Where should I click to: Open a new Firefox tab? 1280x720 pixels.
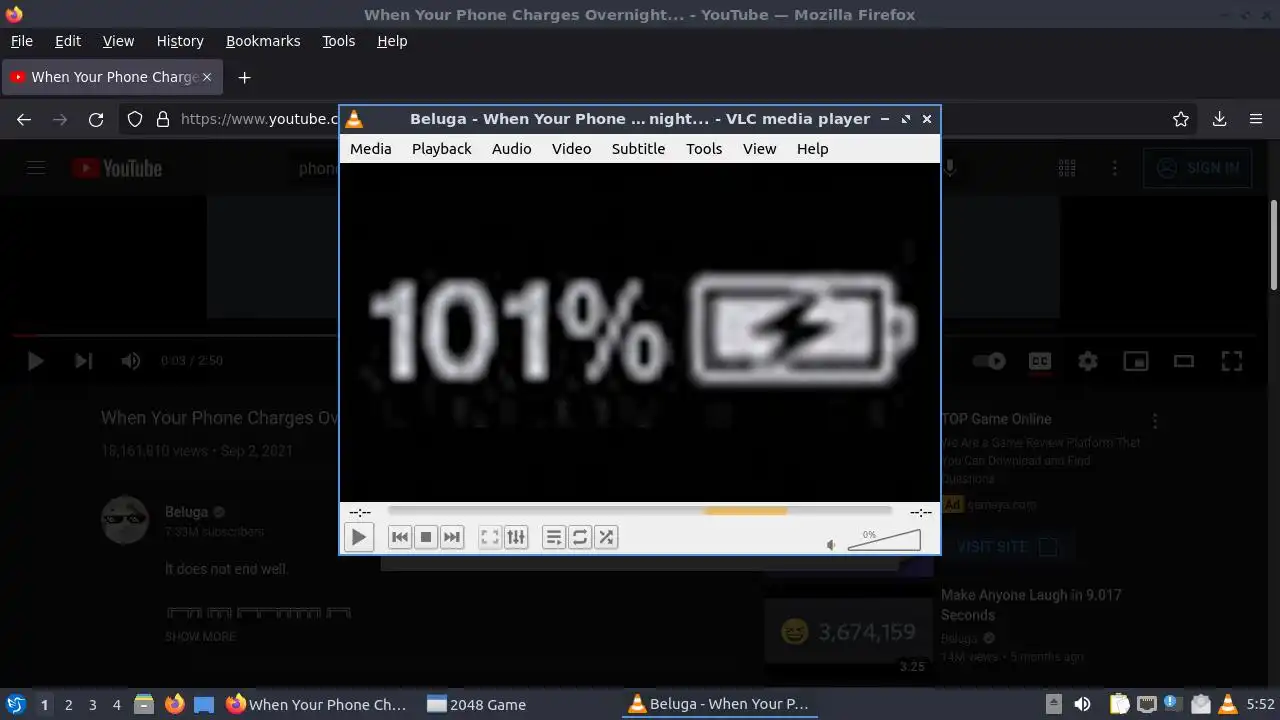click(x=244, y=77)
